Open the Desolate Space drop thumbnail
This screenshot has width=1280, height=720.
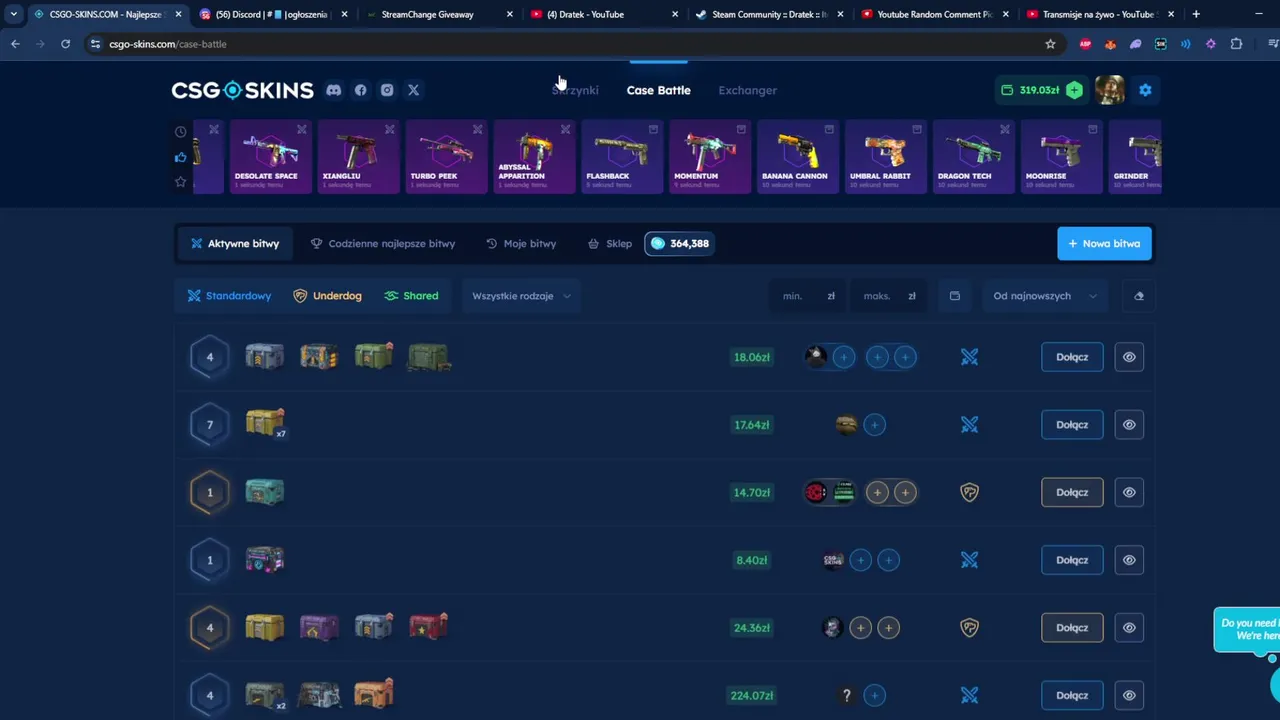point(270,157)
